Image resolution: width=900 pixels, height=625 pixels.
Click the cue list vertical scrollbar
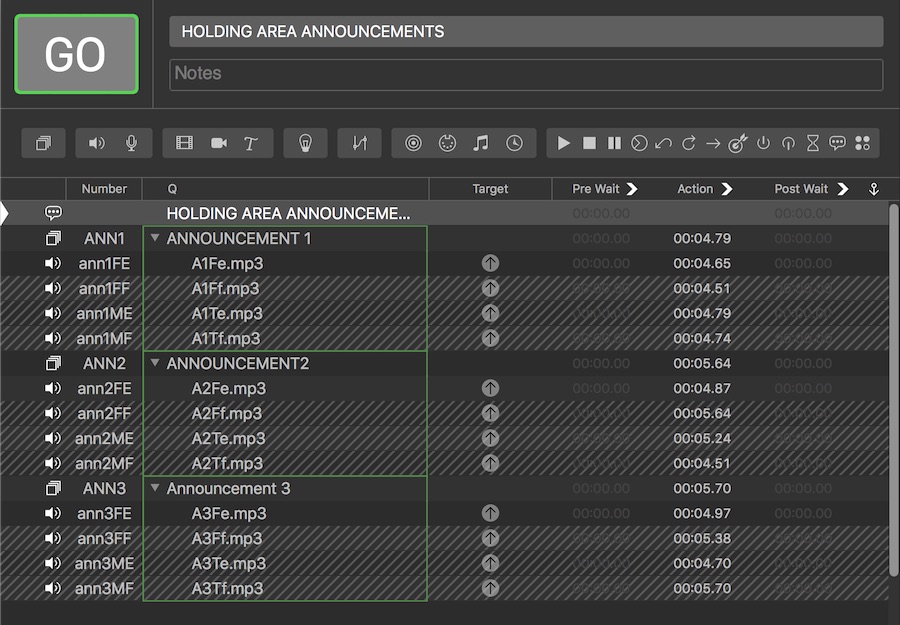pyautogui.click(x=893, y=390)
